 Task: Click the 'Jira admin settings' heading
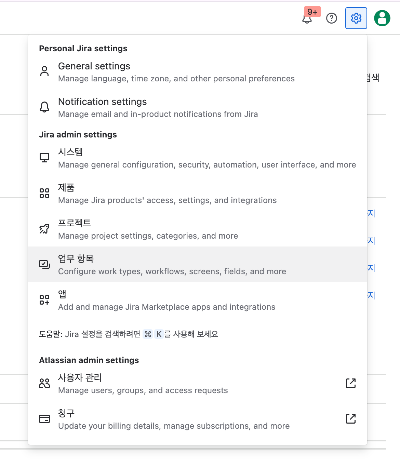pos(78,135)
